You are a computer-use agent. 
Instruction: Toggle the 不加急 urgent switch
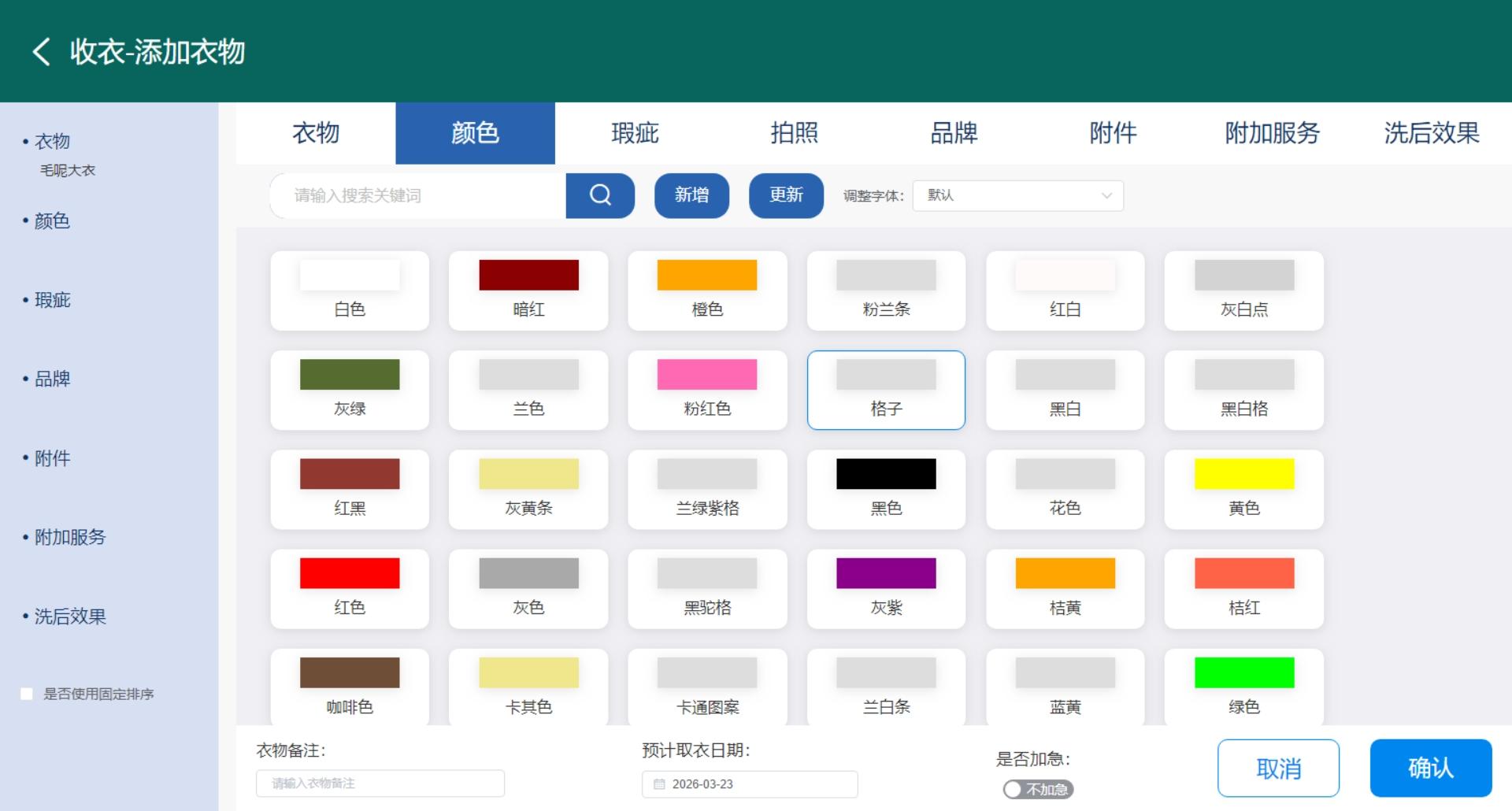click(x=1038, y=789)
